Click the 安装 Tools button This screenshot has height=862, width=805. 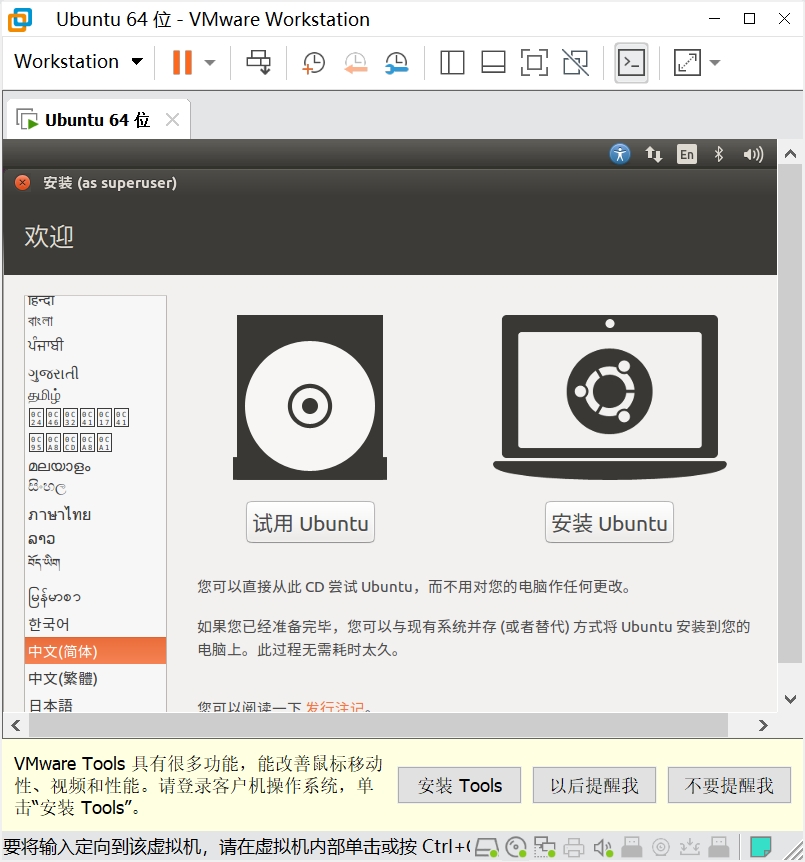coord(459,785)
